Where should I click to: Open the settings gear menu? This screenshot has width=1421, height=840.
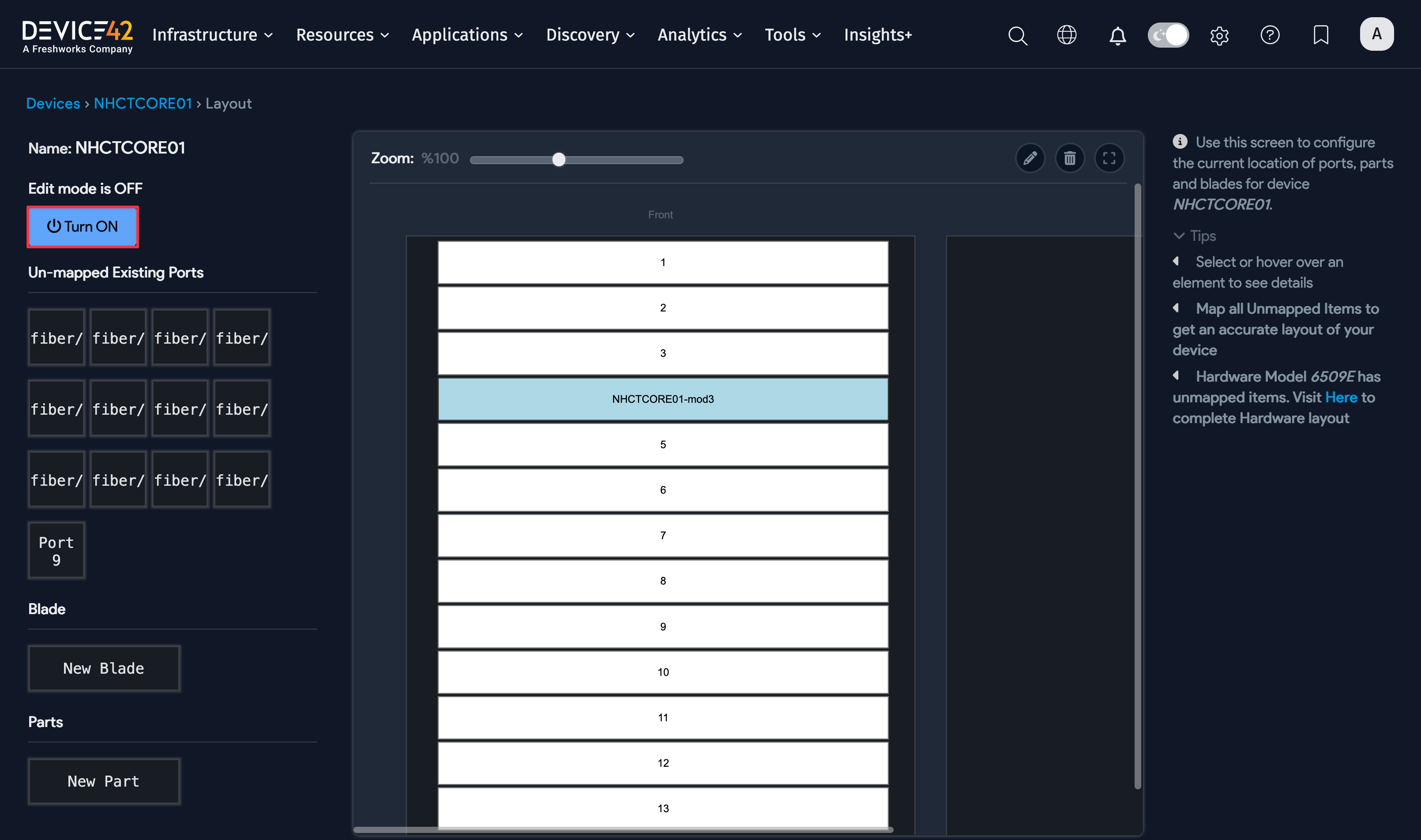(x=1219, y=35)
